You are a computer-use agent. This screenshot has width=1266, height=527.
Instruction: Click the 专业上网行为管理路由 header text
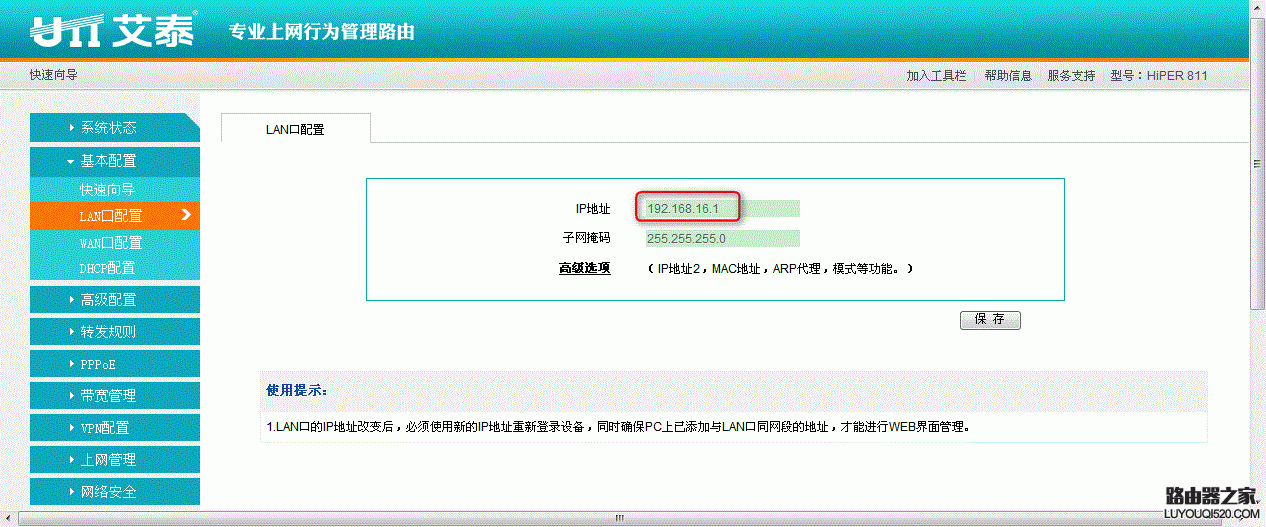coord(322,32)
